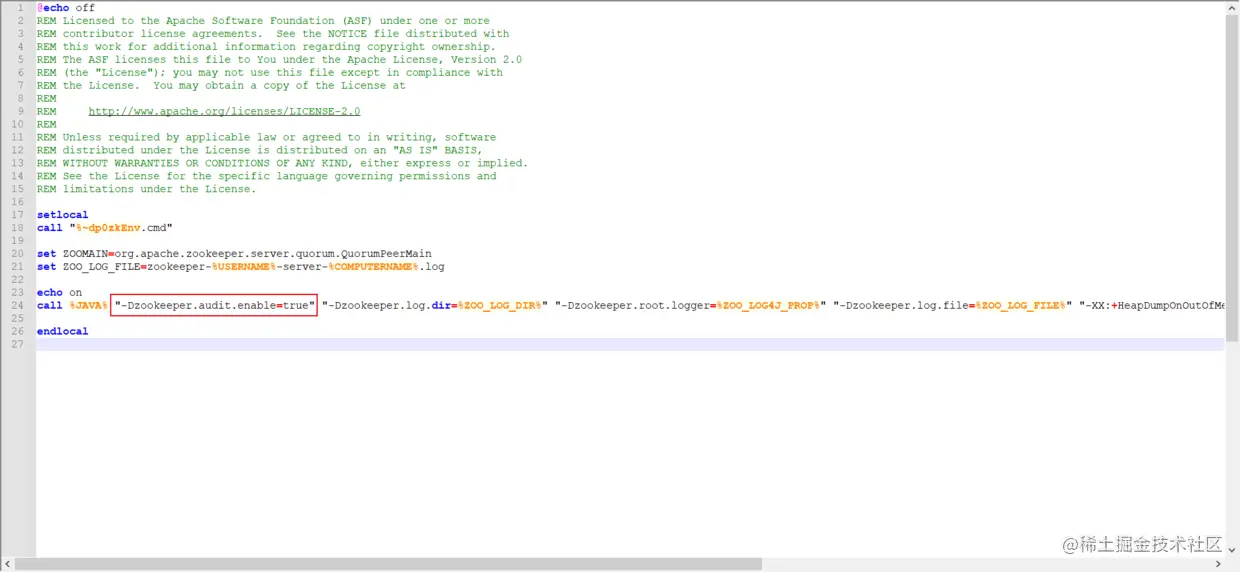Click the "-Dzookeeper.root.logger=%ZOO_LOG4J_PROP%" argument
This screenshot has height=572, width=1240.
[691, 305]
